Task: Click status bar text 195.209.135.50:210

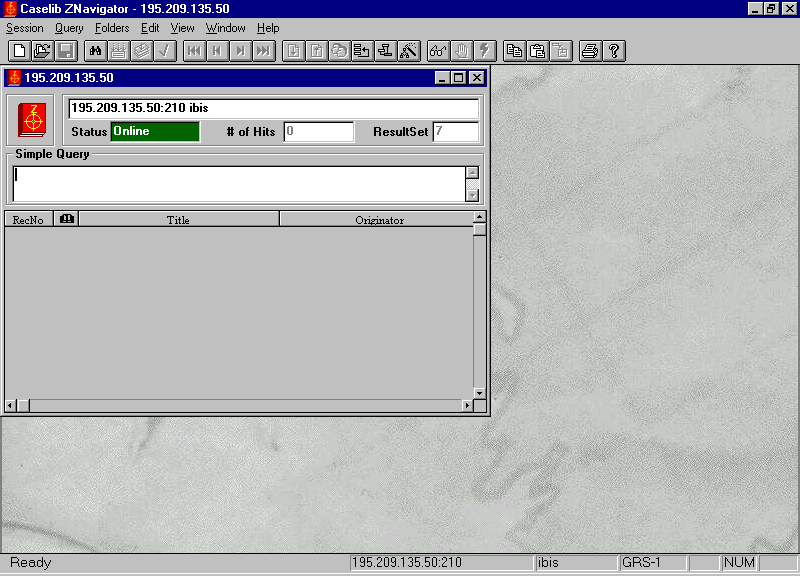Action: [407, 563]
